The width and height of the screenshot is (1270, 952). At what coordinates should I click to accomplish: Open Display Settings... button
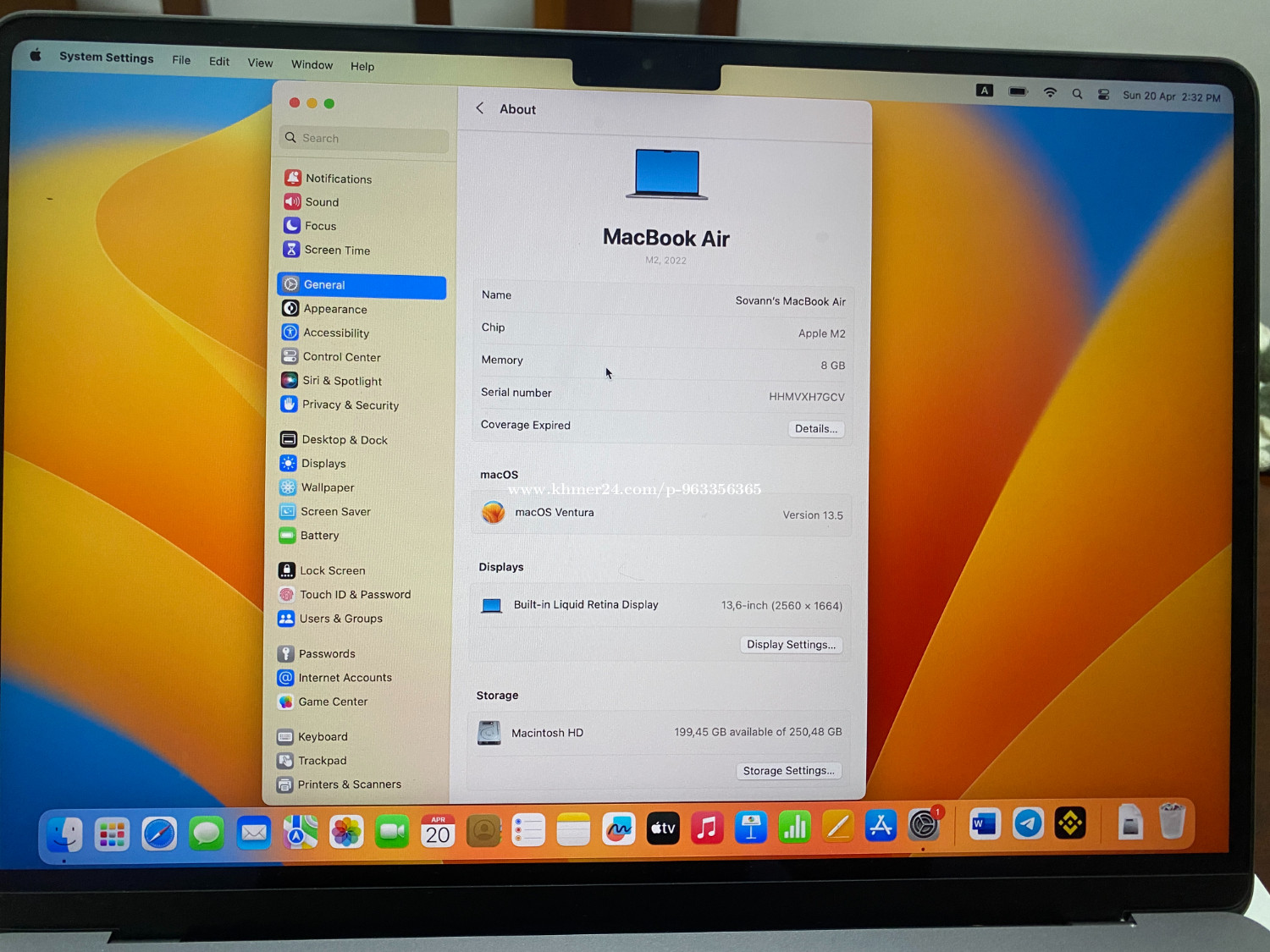coord(791,645)
